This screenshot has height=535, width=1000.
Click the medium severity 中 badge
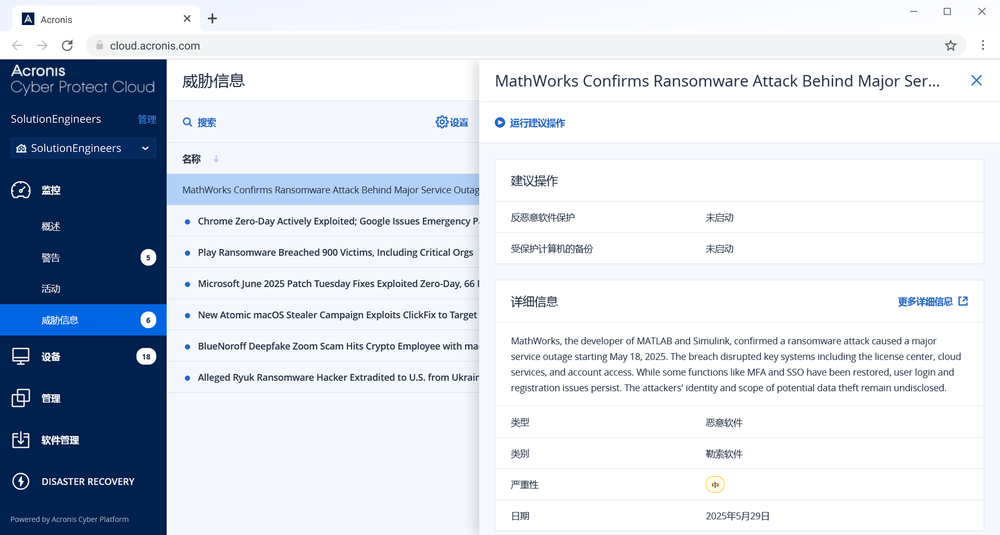pos(715,485)
